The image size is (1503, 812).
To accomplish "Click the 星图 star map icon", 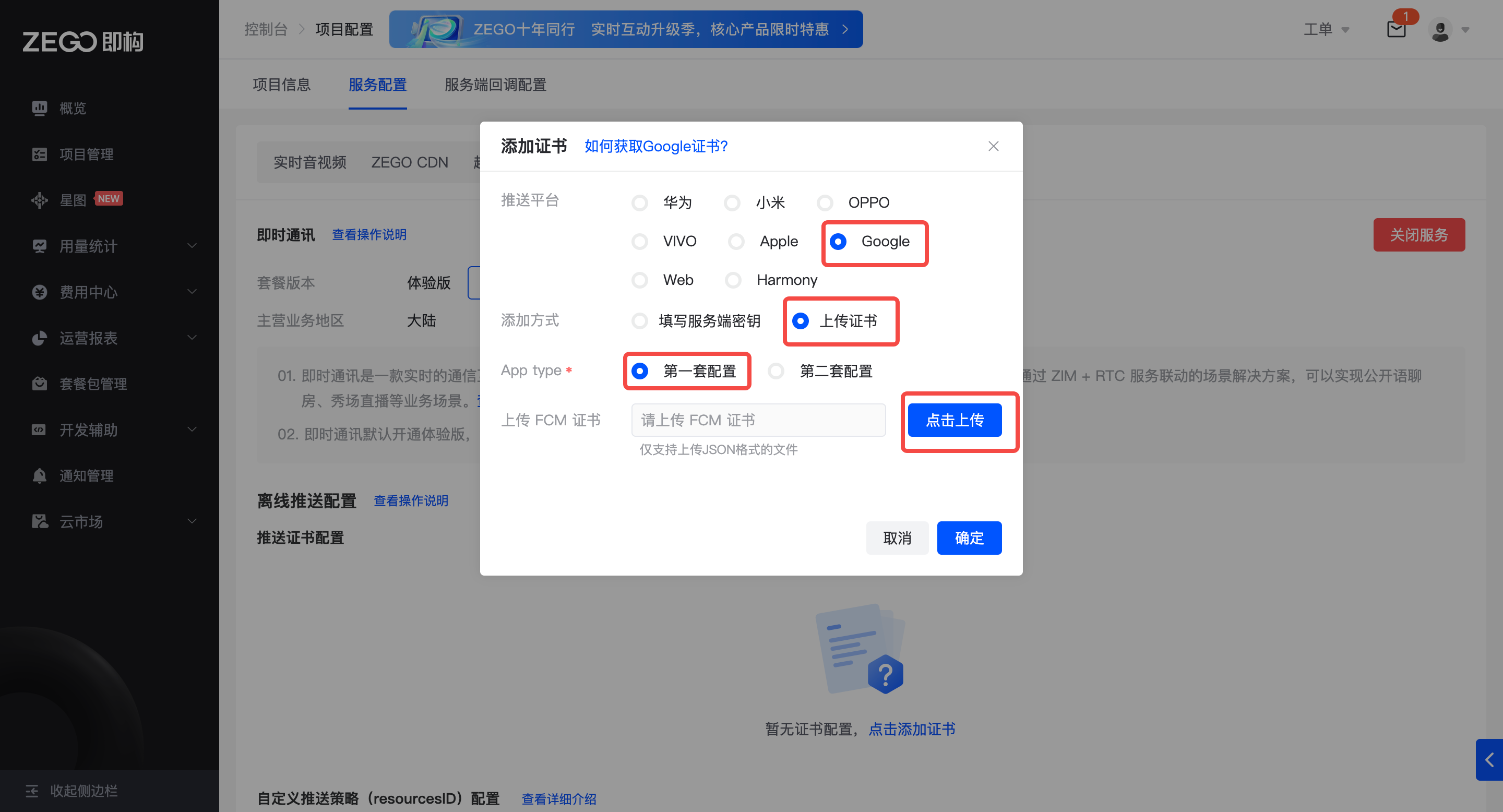I will 39,200.
